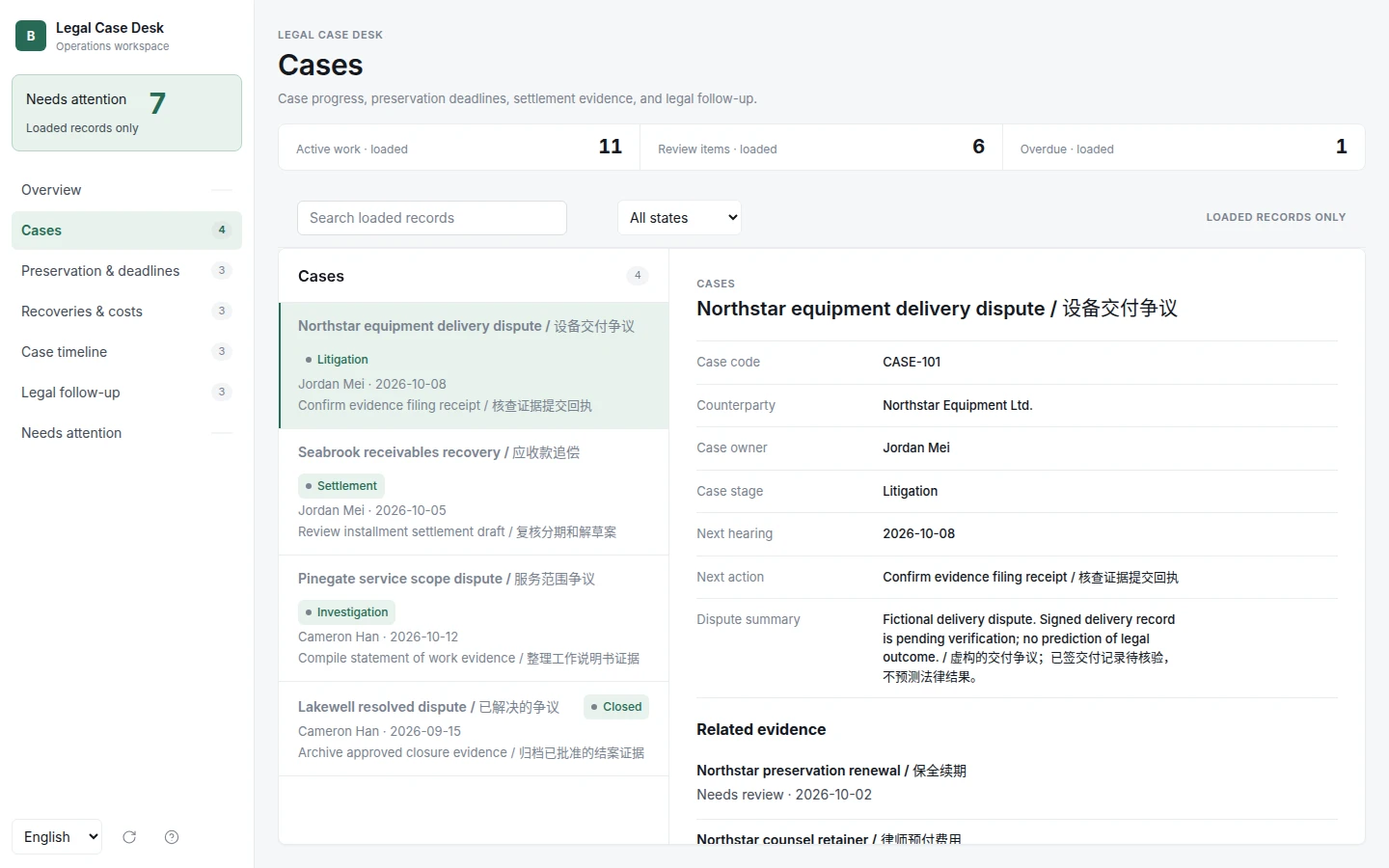
Task: Click the LOADED RECORDS ONLY label
Action: [1275, 218]
